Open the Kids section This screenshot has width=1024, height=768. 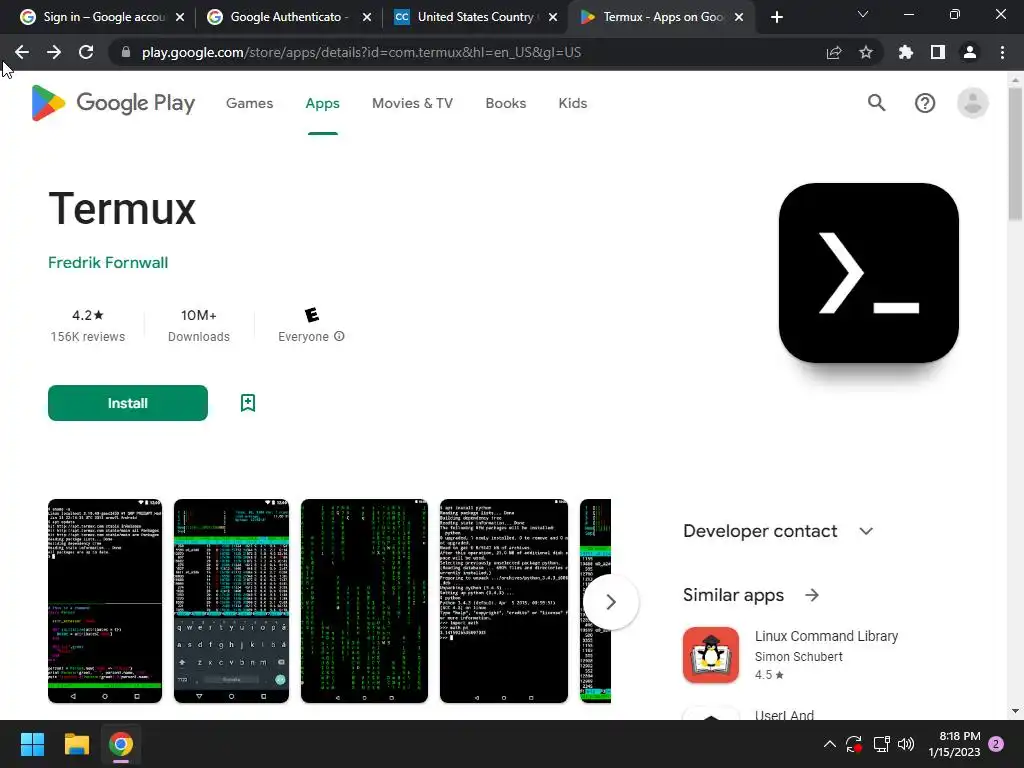tap(573, 103)
